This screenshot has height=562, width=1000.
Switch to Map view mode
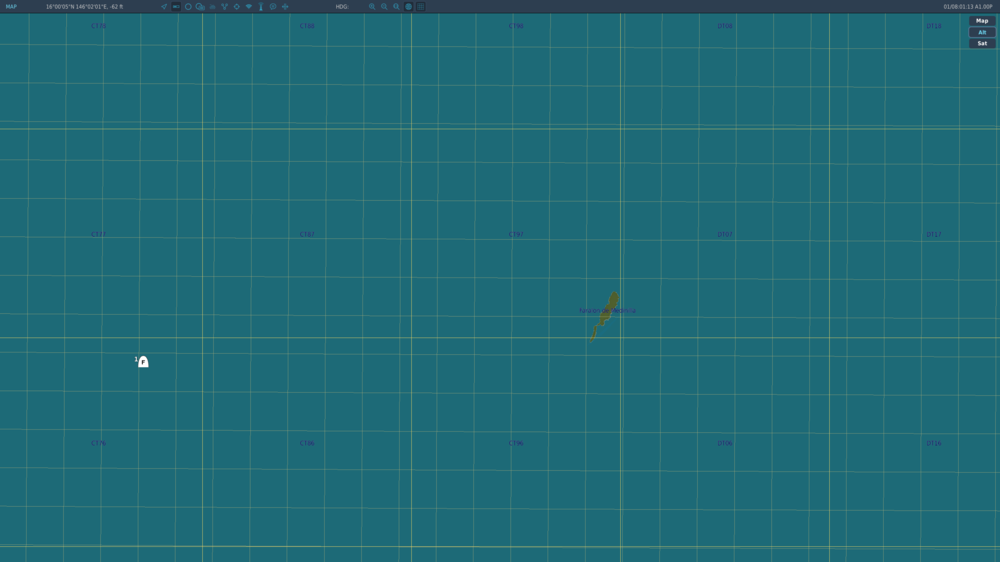pos(982,21)
